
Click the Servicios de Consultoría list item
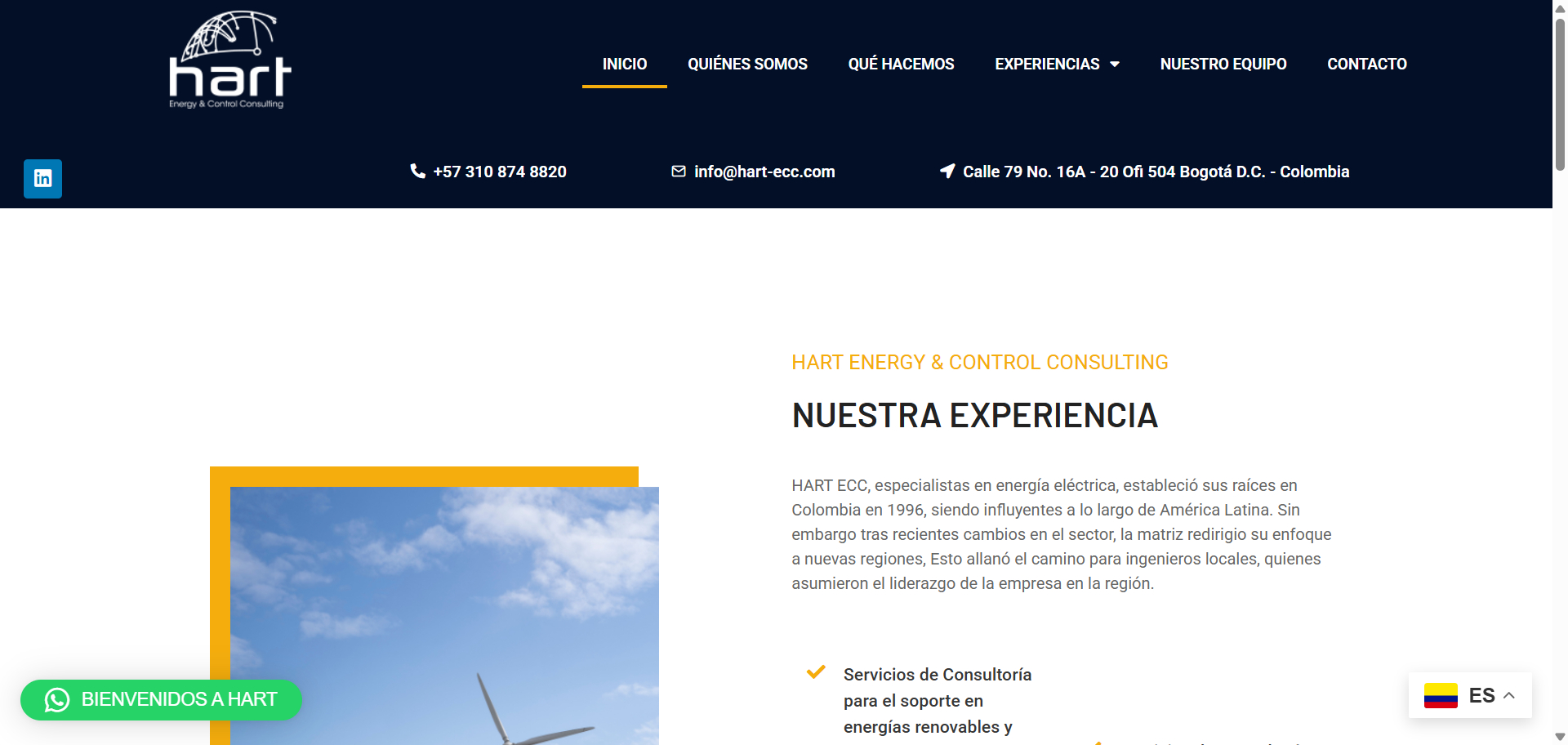tap(938, 701)
